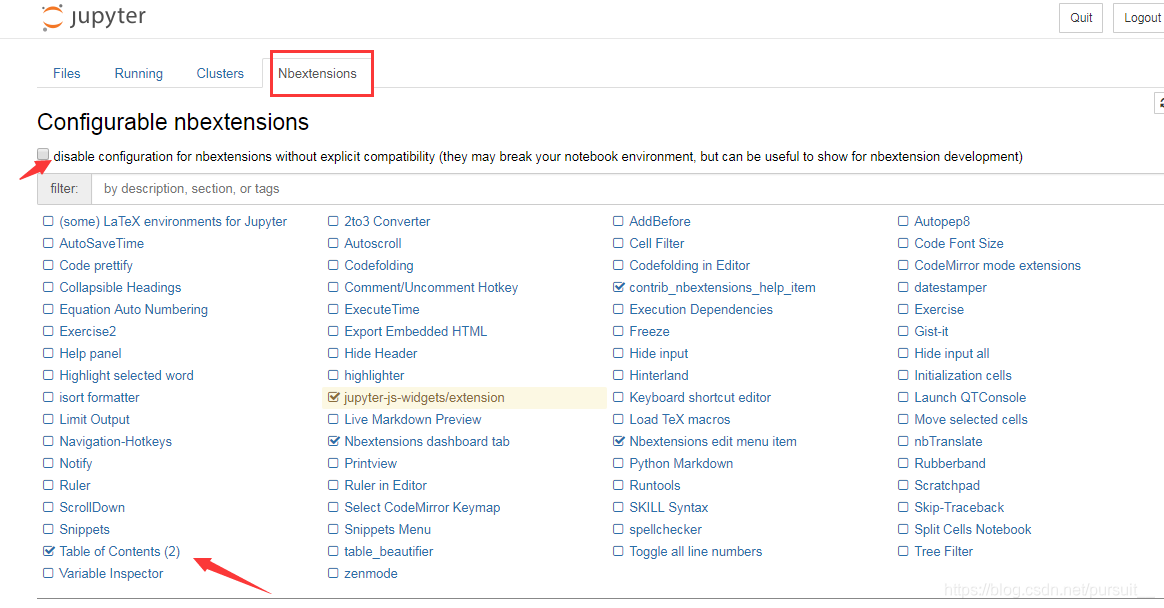
Task: Select Codefolding in Editor extension
Action: (x=690, y=266)
